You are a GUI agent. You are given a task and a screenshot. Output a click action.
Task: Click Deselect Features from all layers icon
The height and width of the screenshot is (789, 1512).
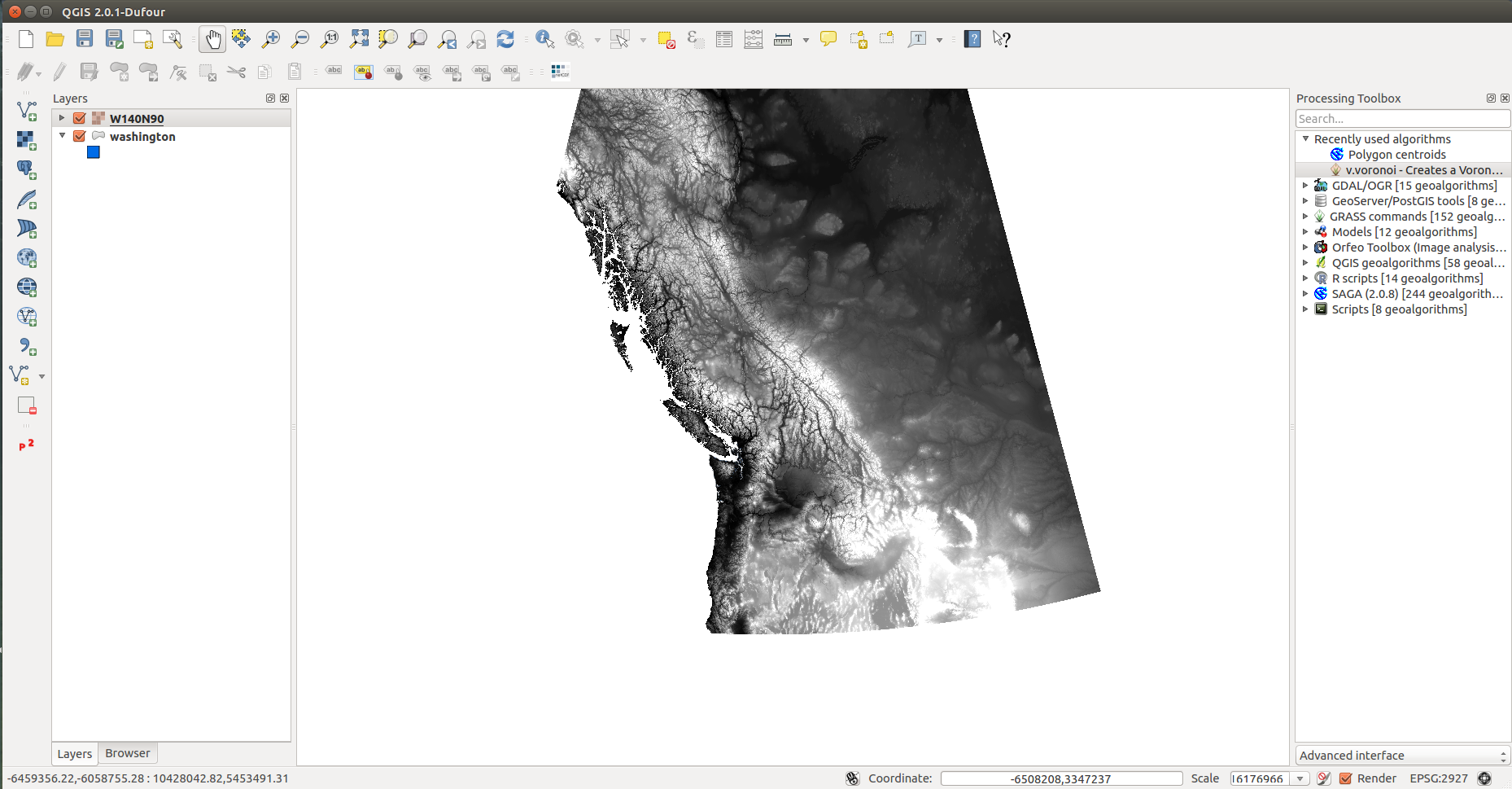[666, 39]
